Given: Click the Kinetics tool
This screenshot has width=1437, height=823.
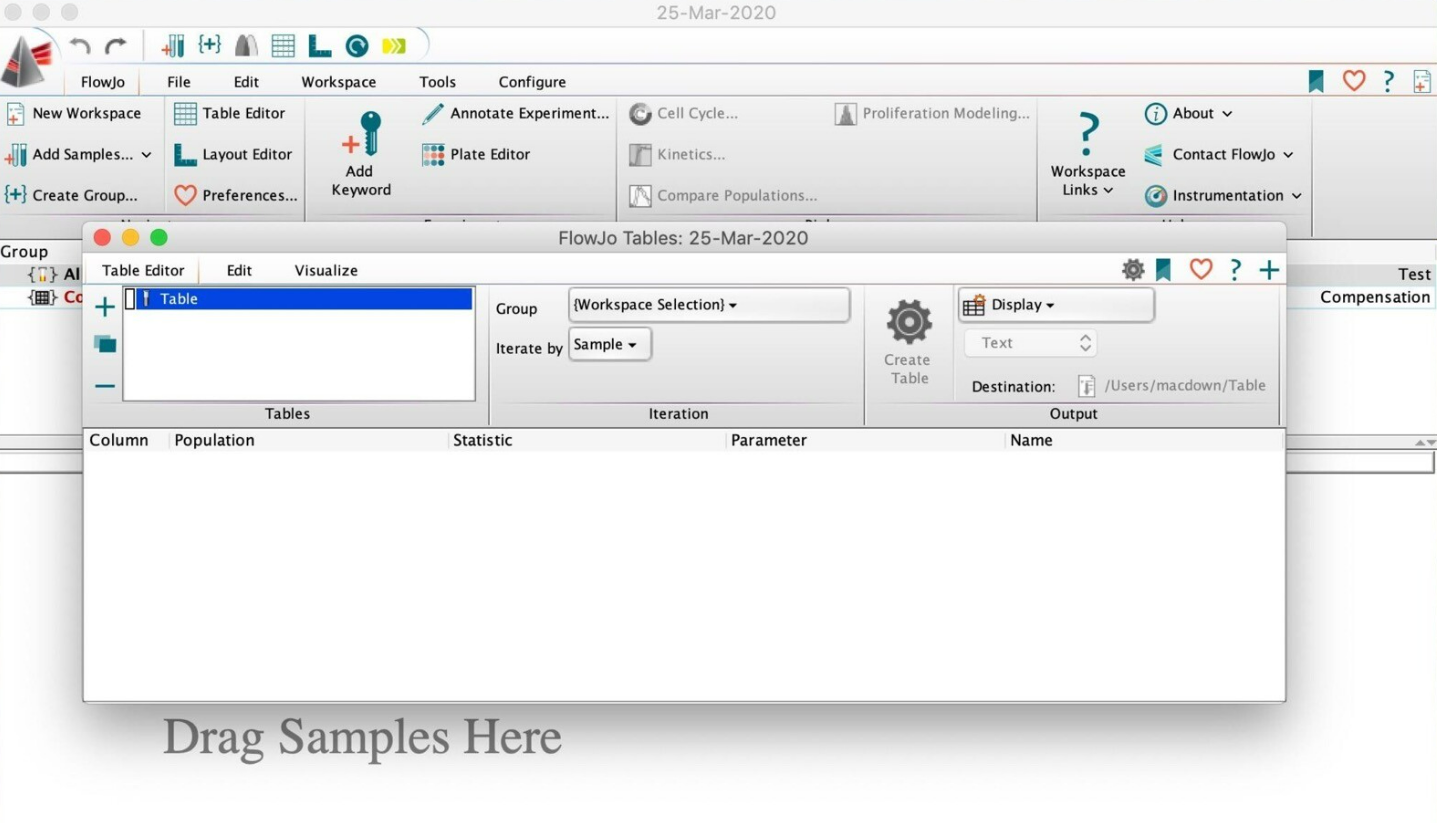Looking at the screenshot, I should click(x=677, y=154).
